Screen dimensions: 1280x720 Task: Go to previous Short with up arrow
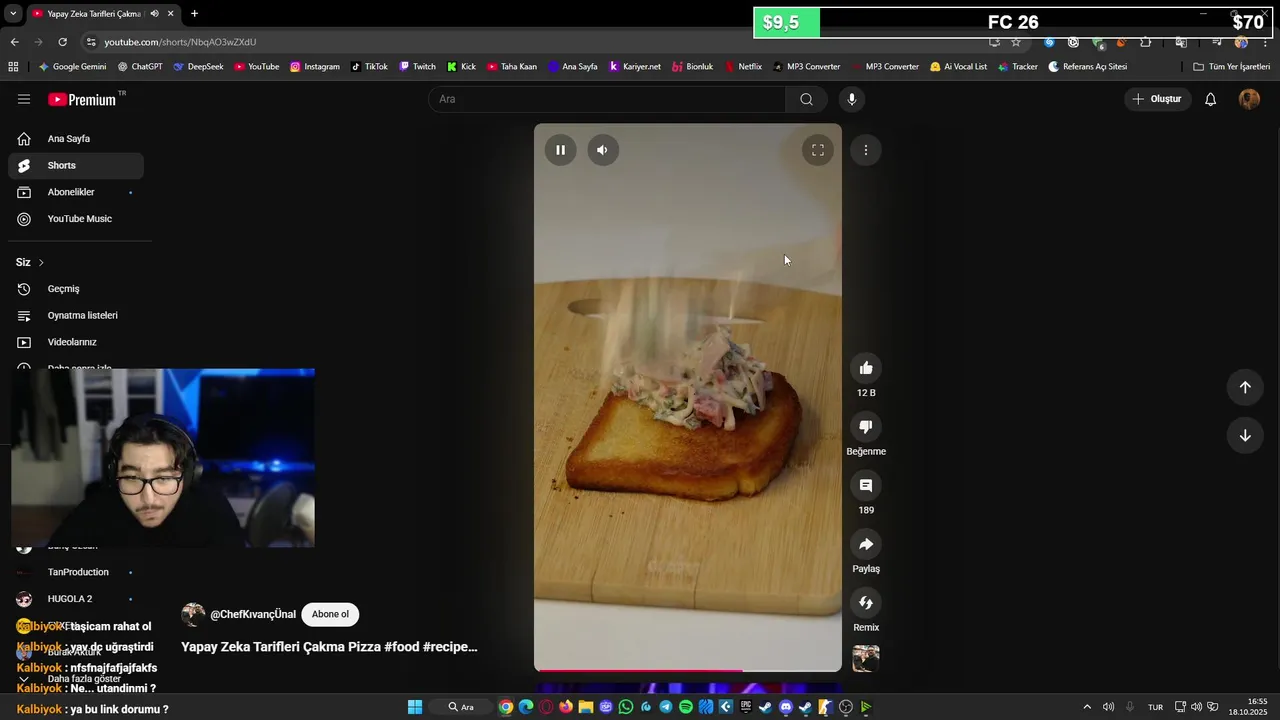point(1245,387)
